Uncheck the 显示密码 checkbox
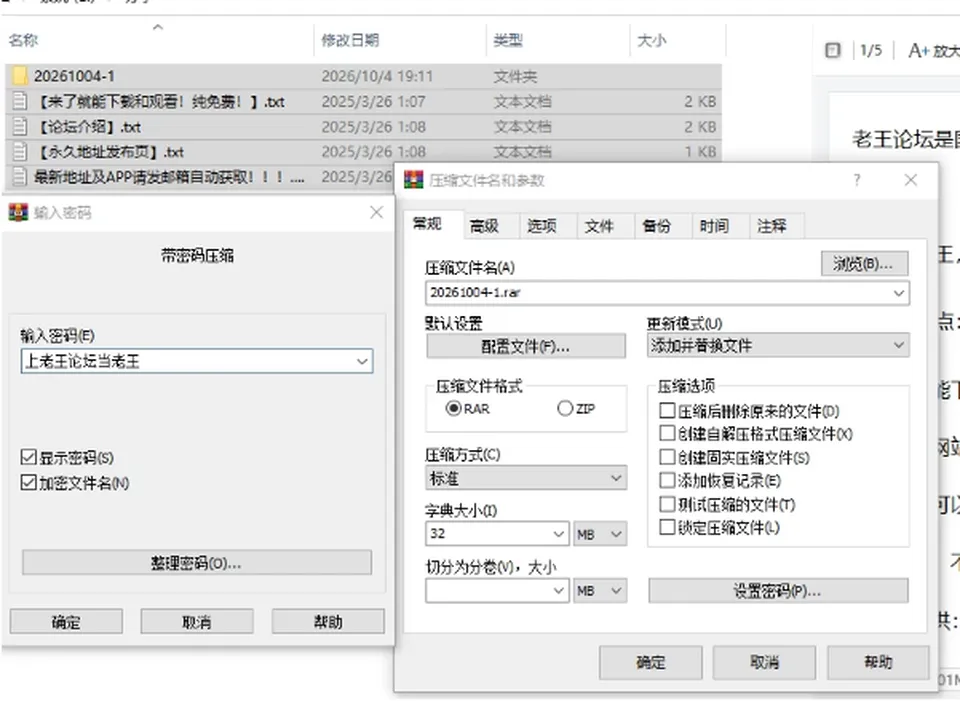Image resolution: width=960 pixels, height=701 pixels. click(x=28, y=457)
